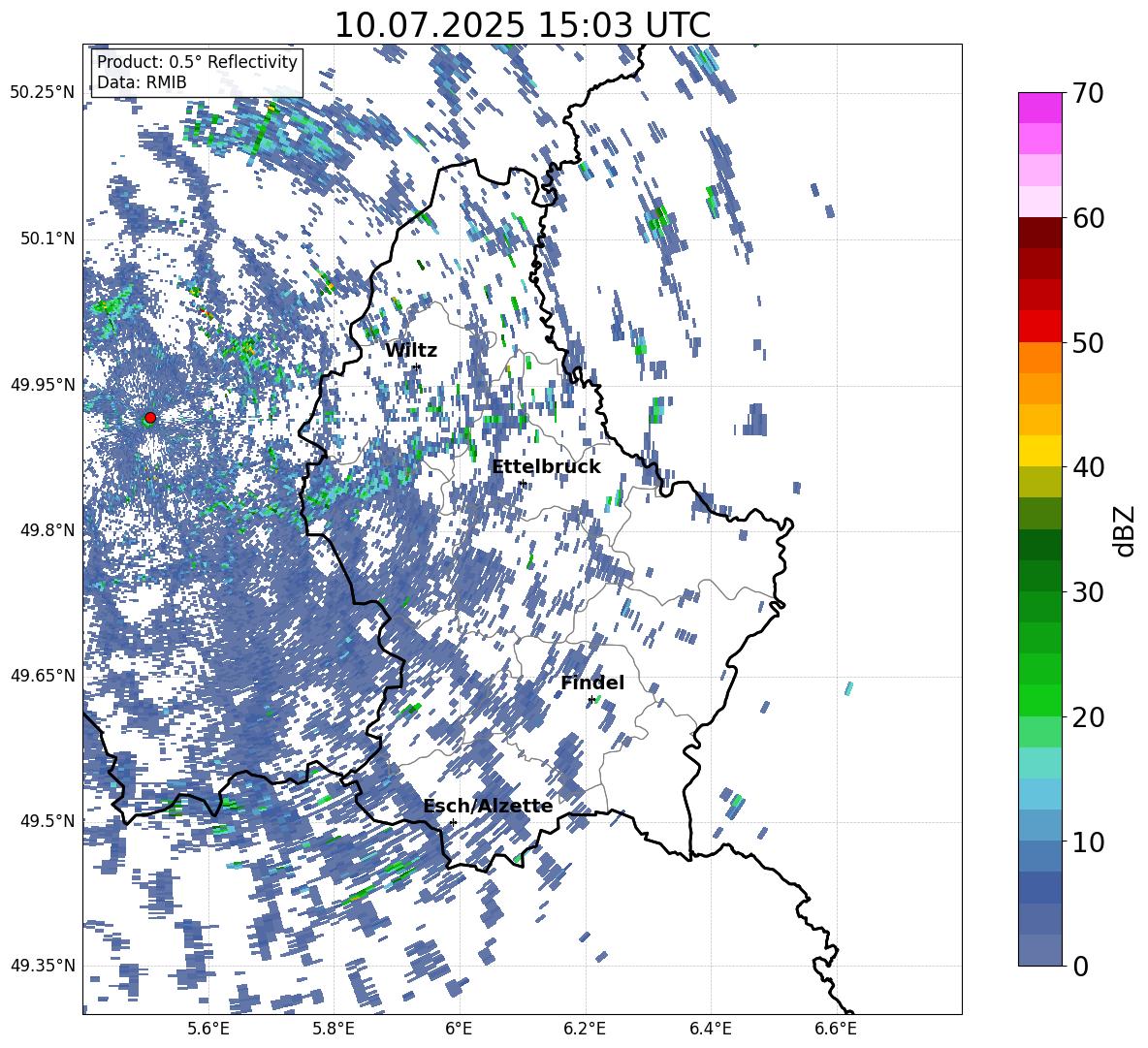Click the 0 colorbar tick label

[x=1080, y=967]
